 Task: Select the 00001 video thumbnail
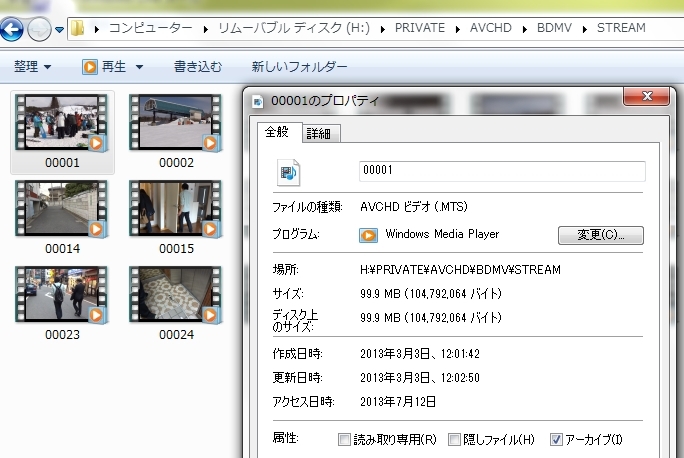point(62,123)
